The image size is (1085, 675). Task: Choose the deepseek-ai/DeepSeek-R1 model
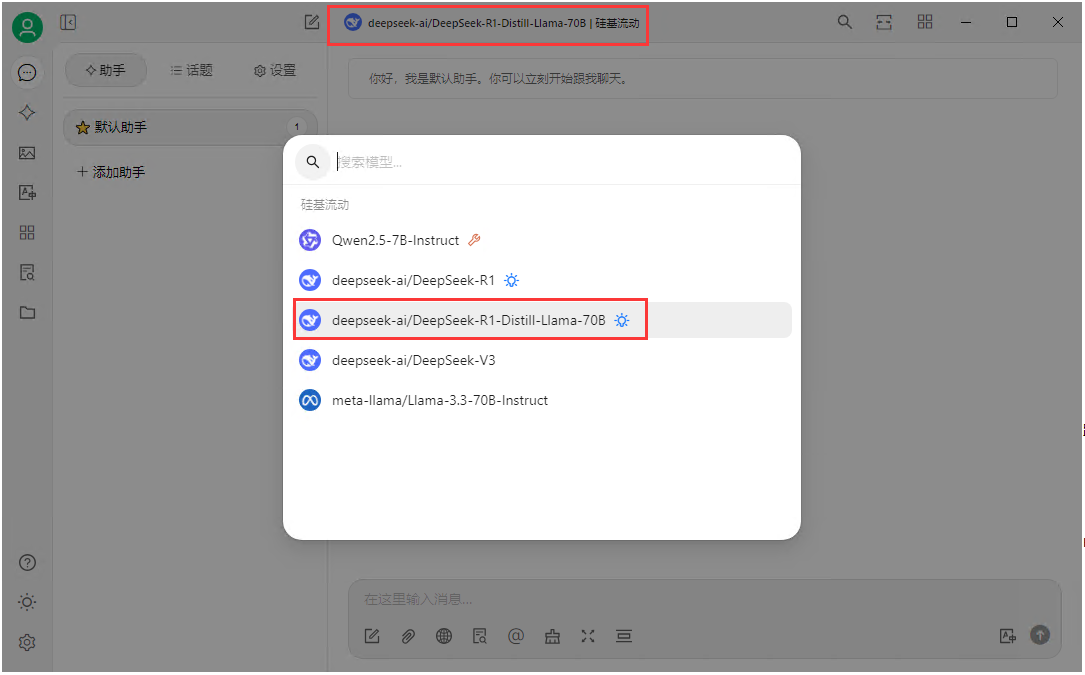pos(542,280)
